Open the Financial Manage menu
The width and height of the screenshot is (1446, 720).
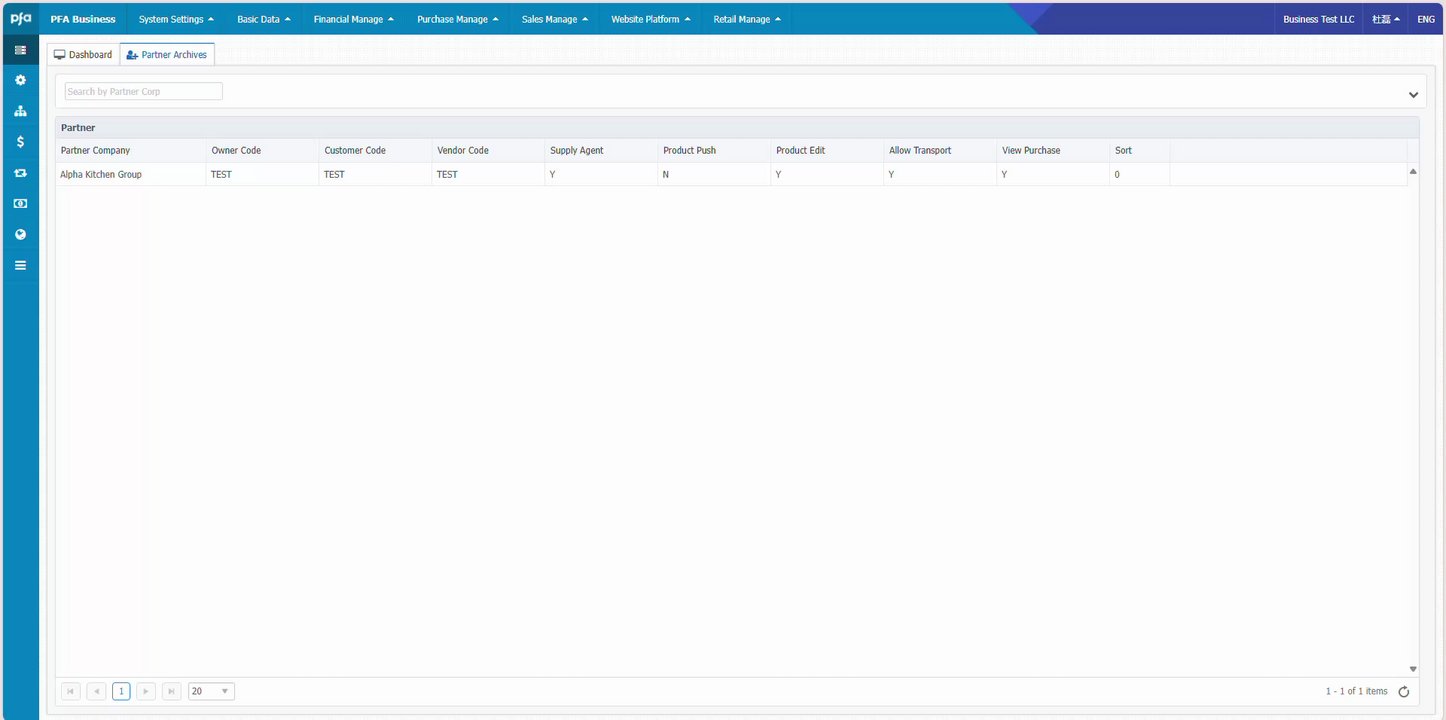pos(353,19)
